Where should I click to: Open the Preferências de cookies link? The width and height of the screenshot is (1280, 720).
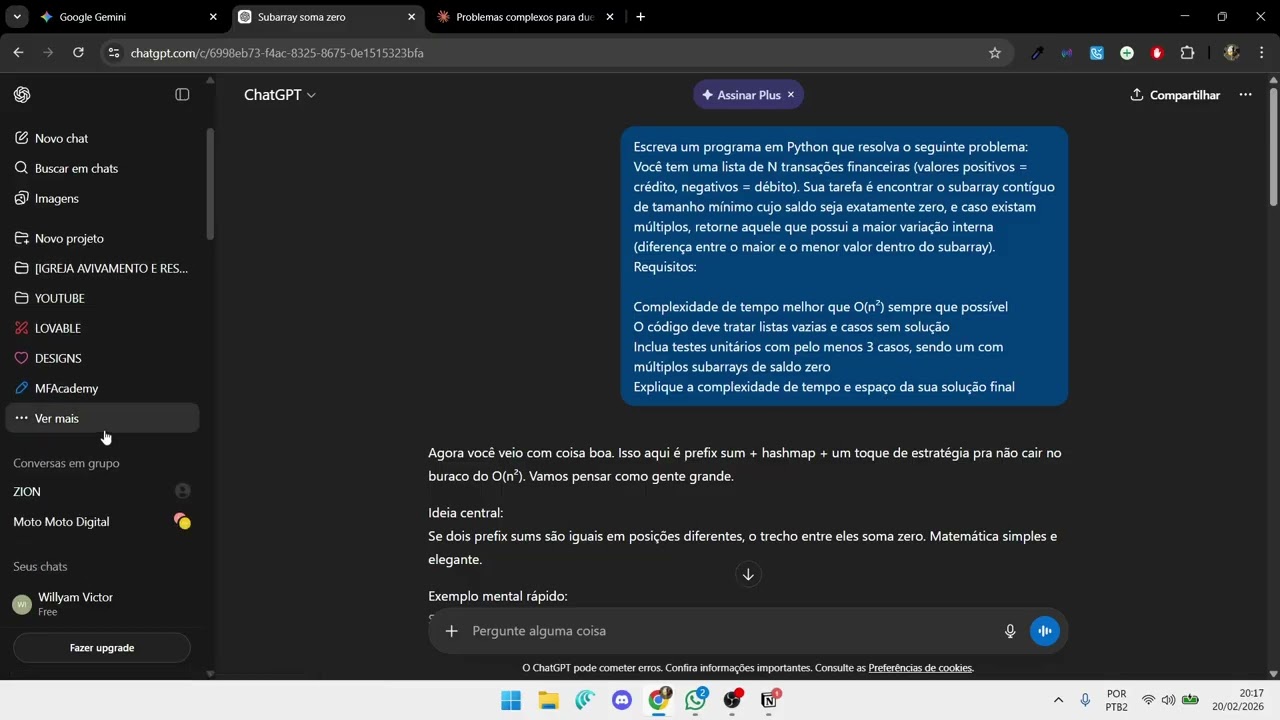click(x=920, y=668)
